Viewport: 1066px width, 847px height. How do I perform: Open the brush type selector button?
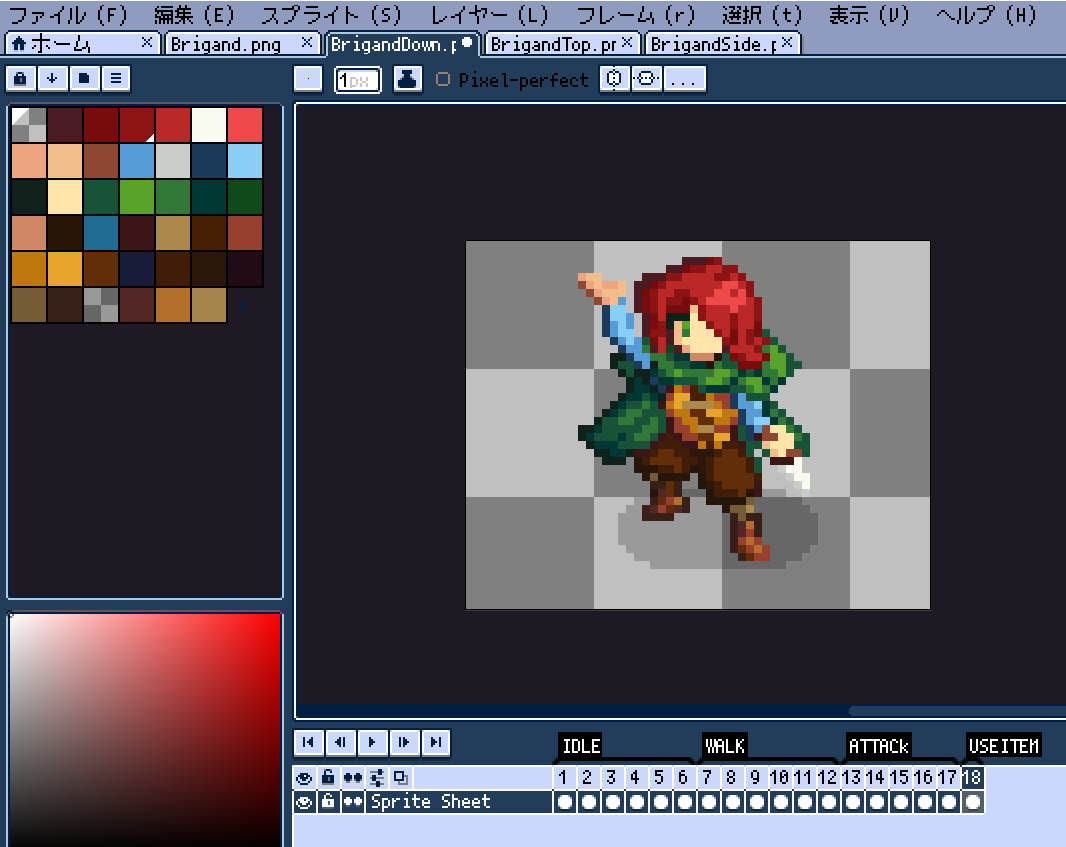point(308,79)
